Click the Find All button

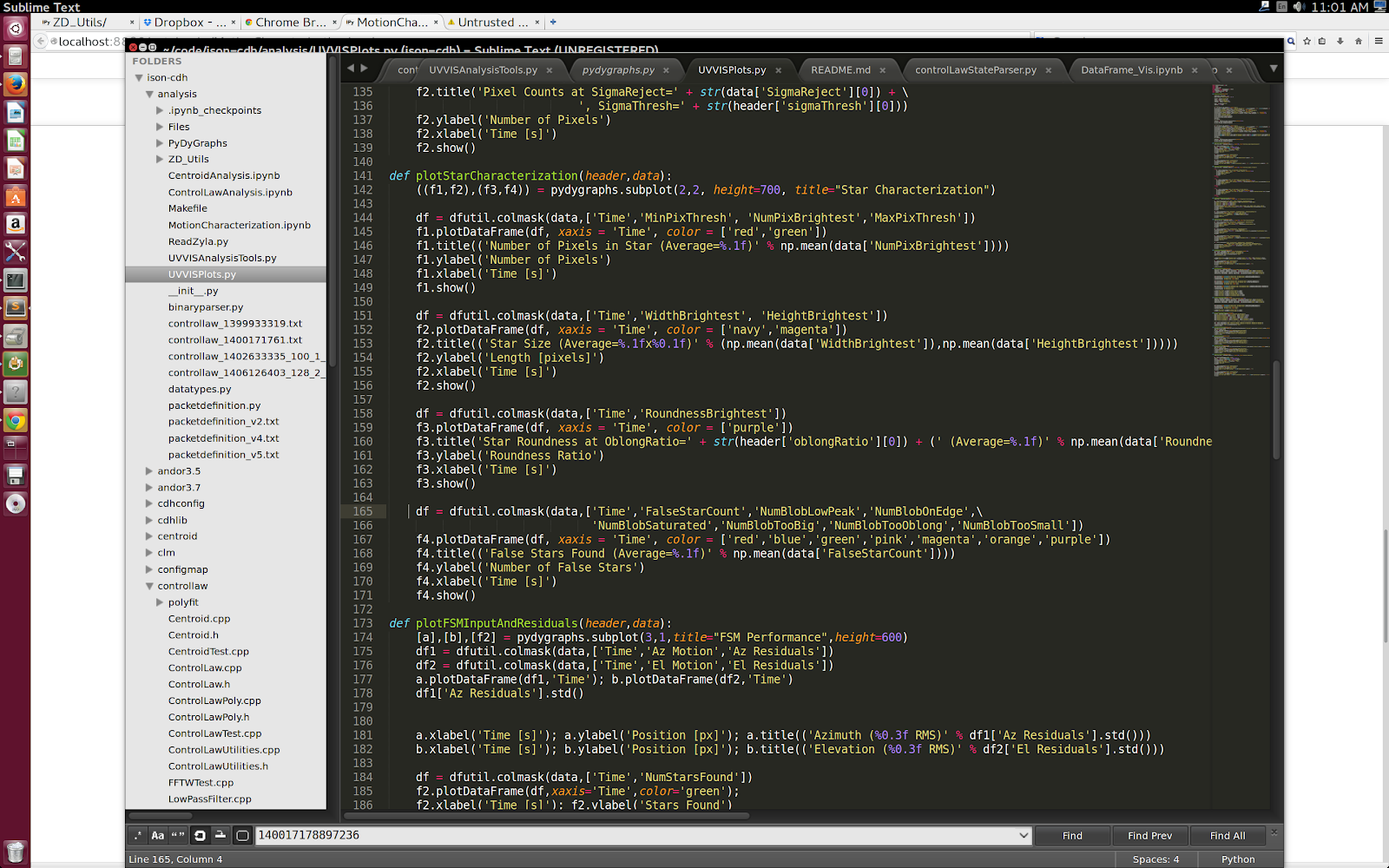click(x=1228, y=836)
